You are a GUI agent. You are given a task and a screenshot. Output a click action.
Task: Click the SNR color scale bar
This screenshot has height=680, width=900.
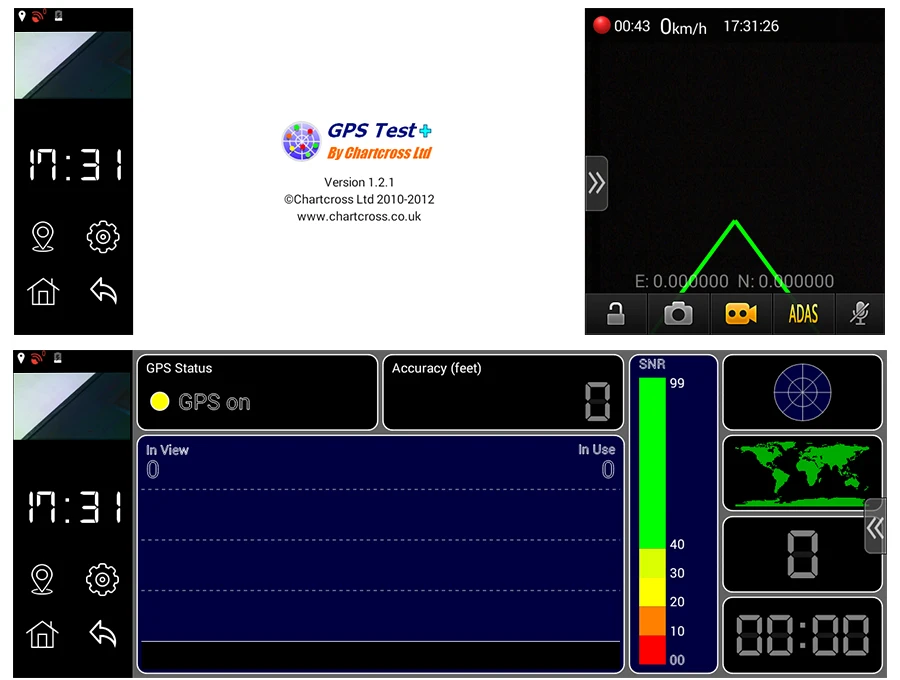(652, 520)
